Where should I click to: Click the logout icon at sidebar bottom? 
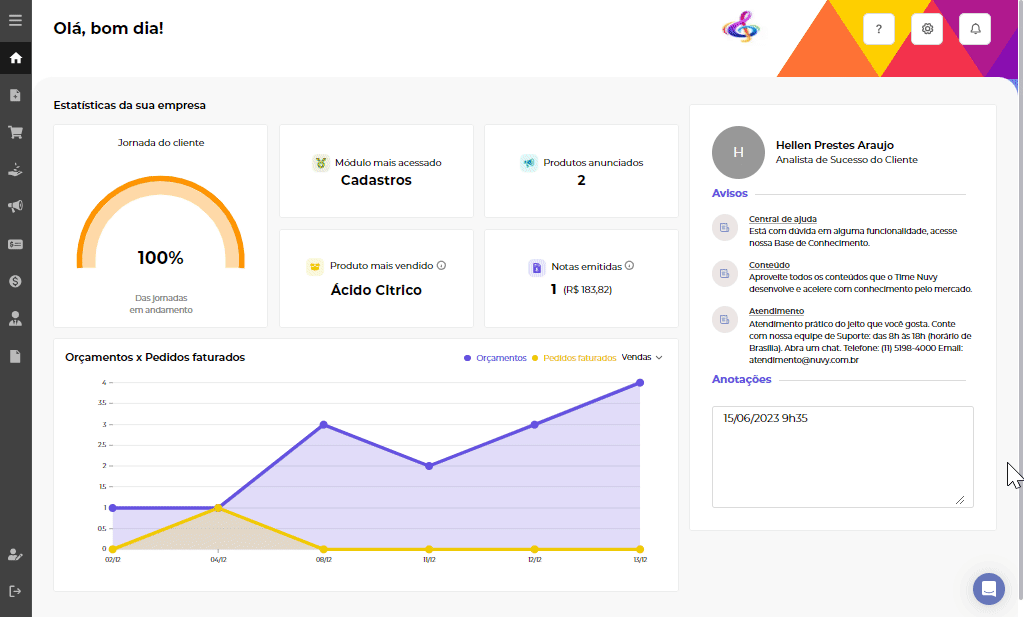tap(15, 591)
